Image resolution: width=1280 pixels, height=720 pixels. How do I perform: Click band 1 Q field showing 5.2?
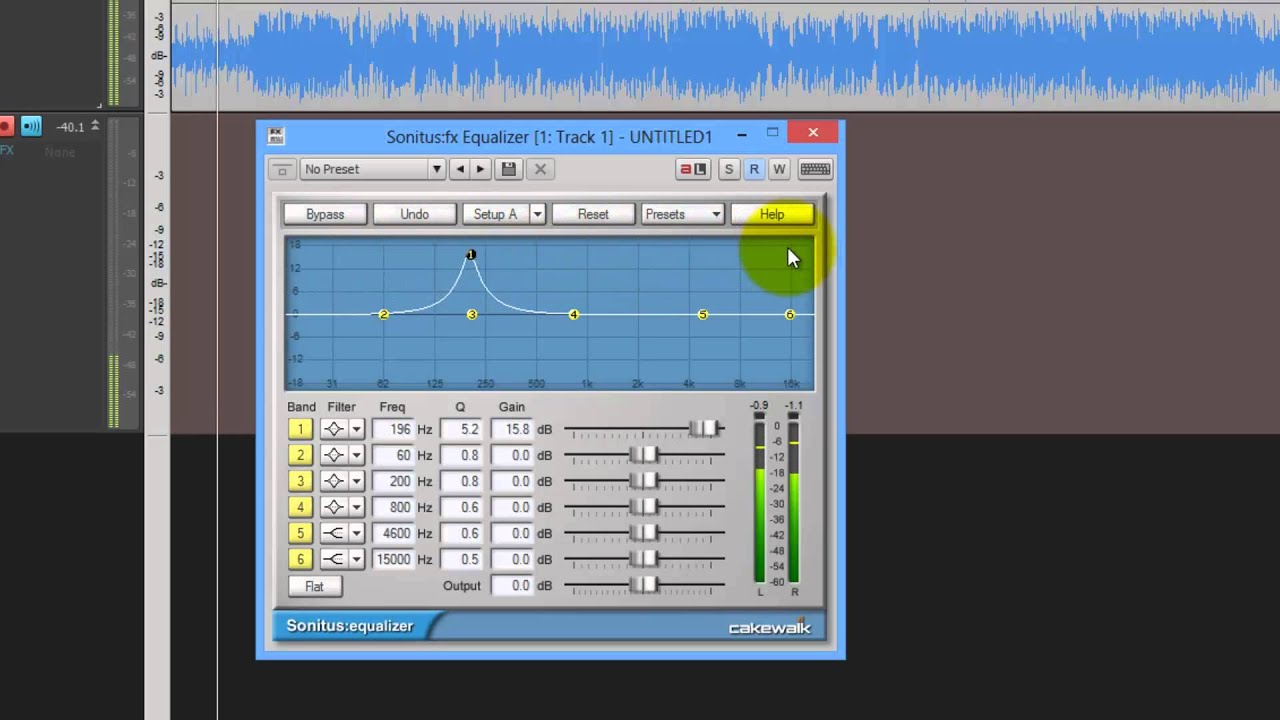coord(461,429)
